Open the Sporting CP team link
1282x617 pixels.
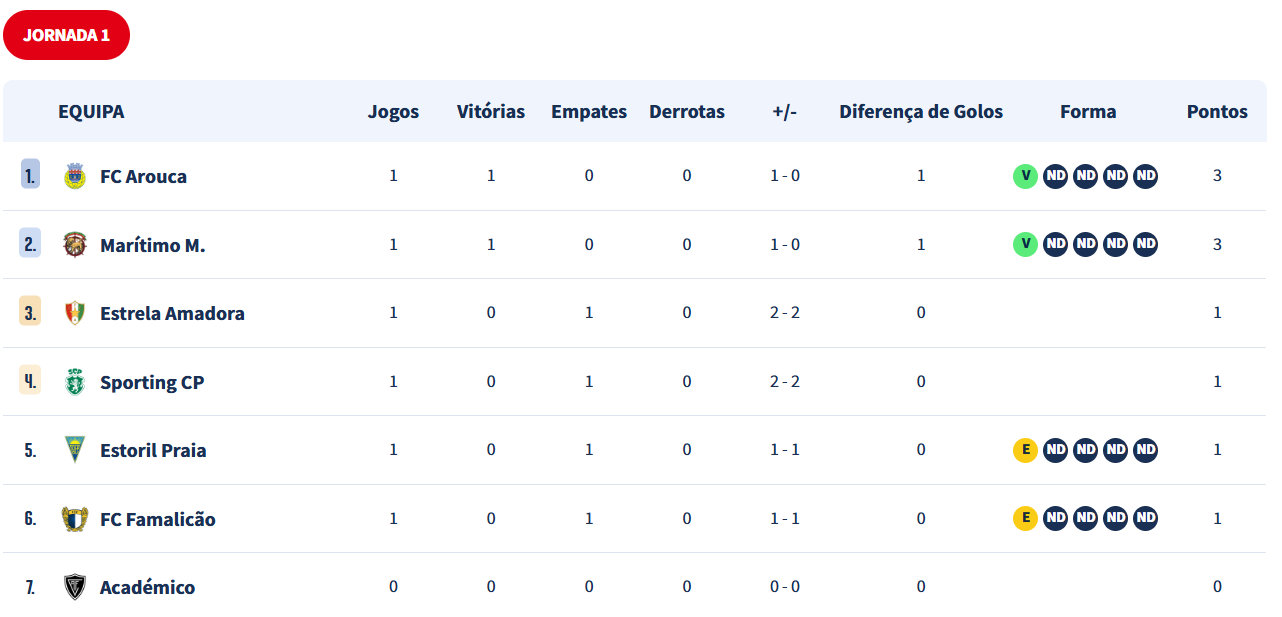(152, 382)
